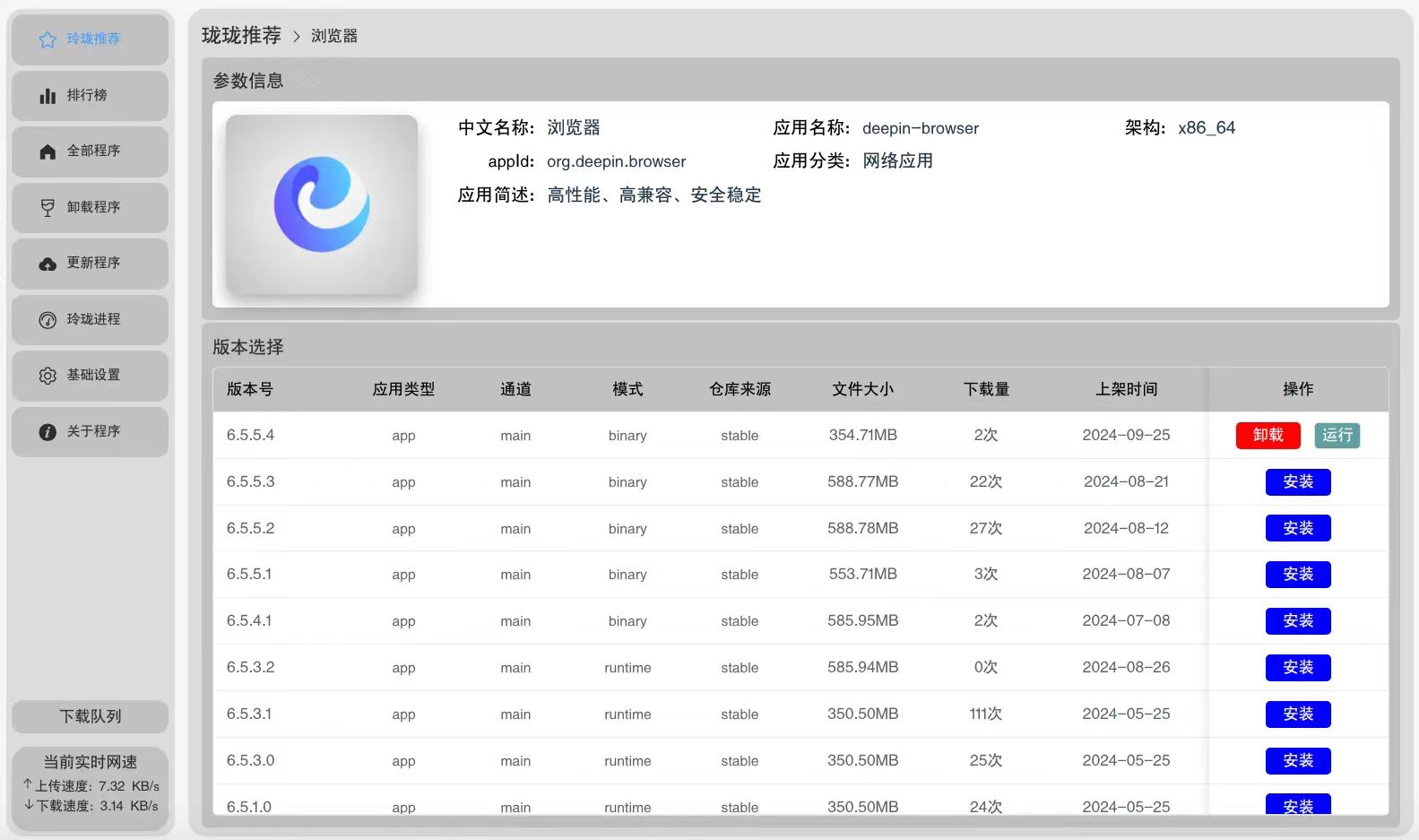The width and height of the screenshot is (1419, 840).
Task: Click the 模式 column header
Action: click(x=627, y=389)
